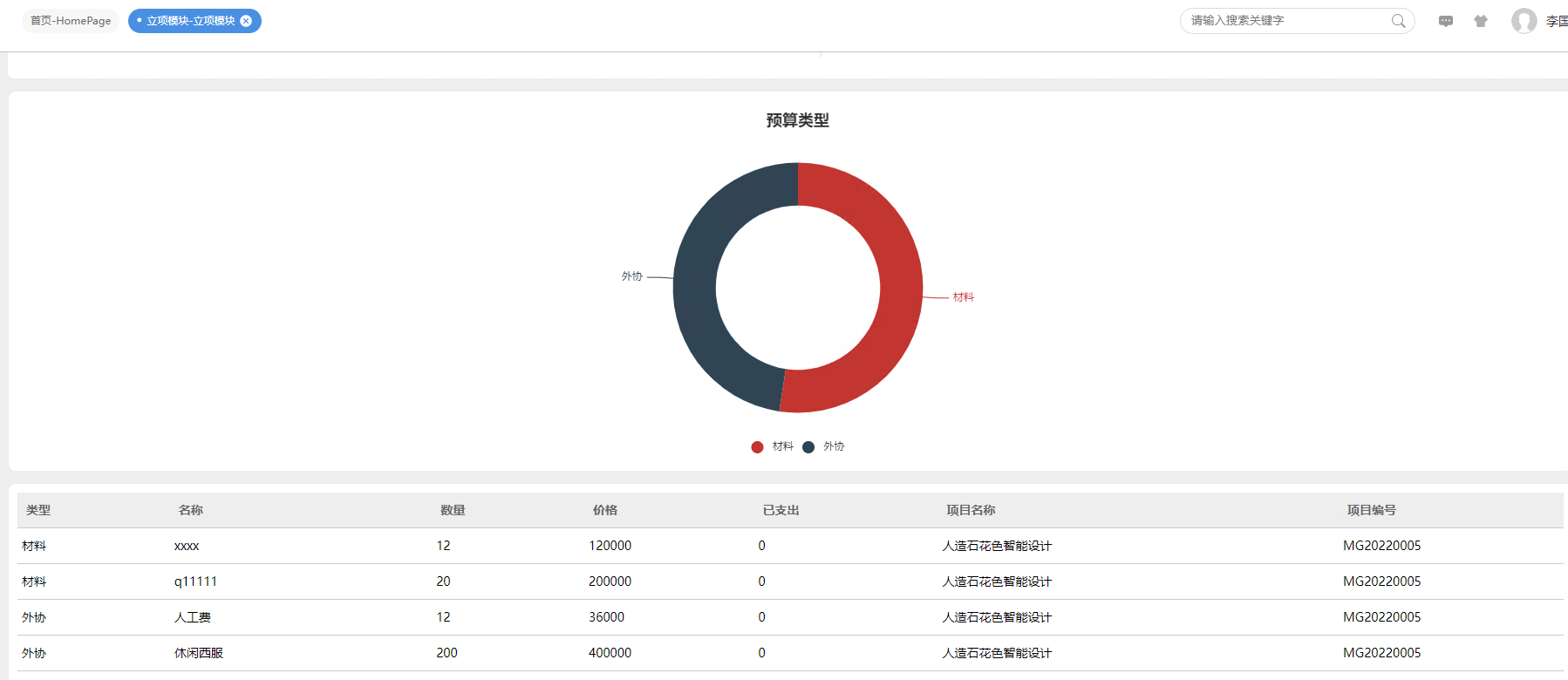Sort by the 数量 column header
1568x680 pixels.
coord(453,510)
